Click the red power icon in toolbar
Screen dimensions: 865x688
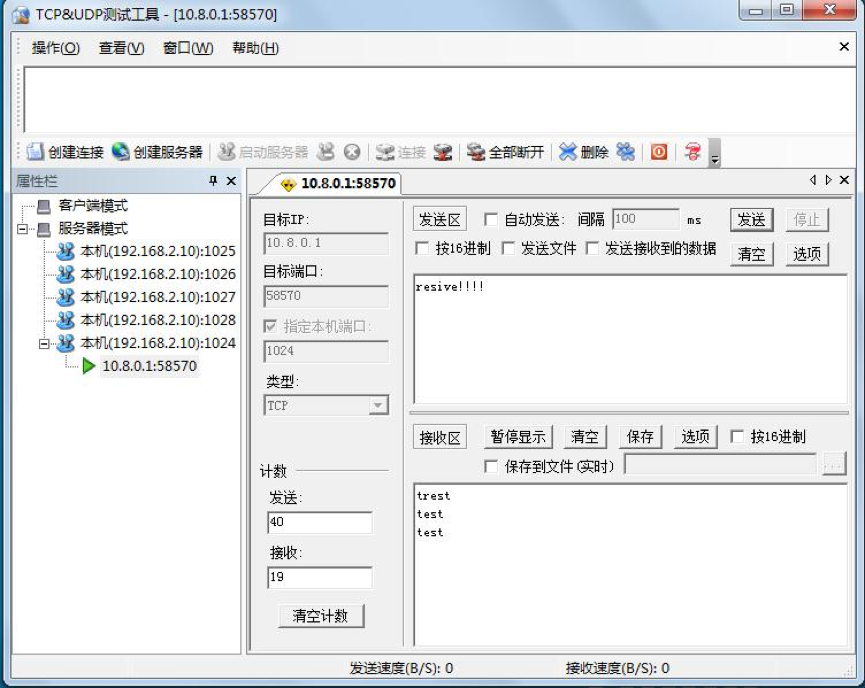click(659, 152)
